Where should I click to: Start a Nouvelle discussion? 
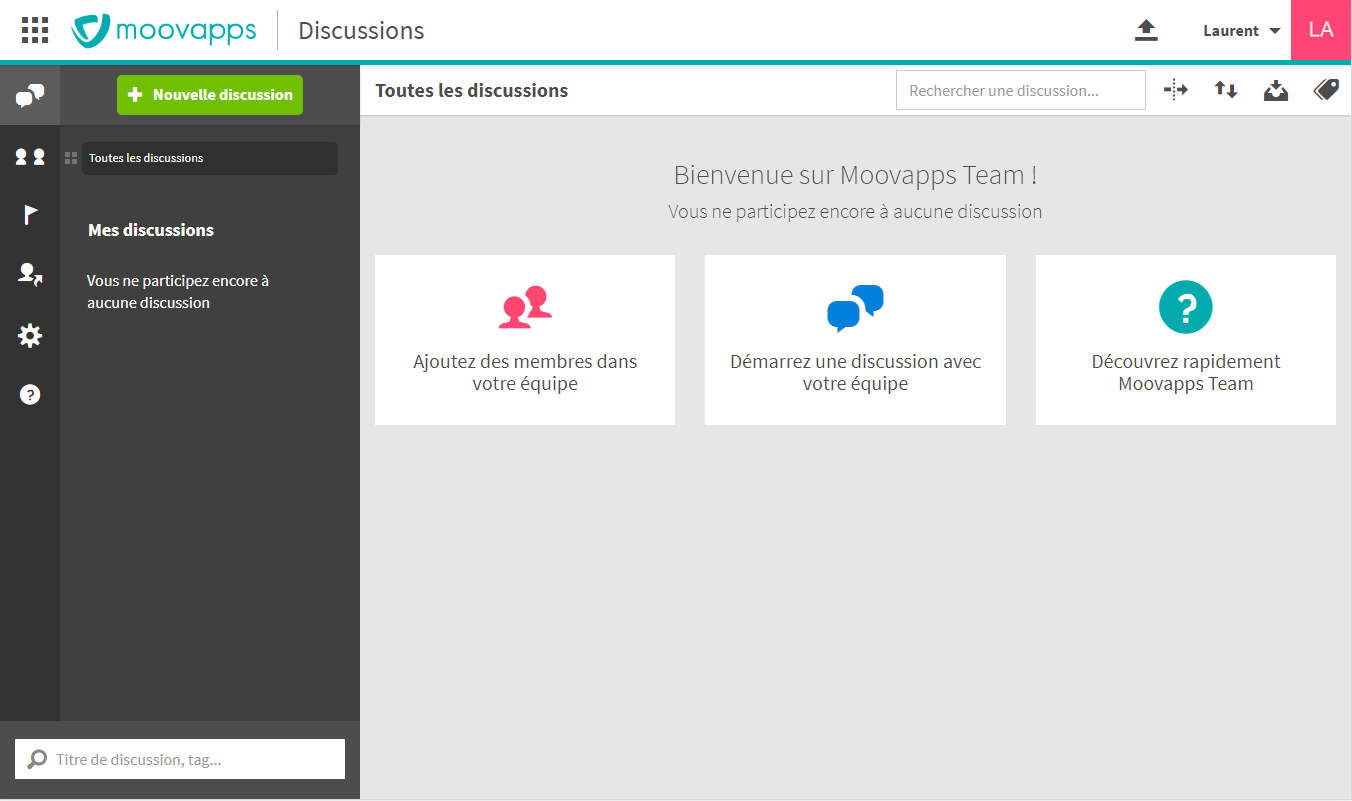(210, 95)
